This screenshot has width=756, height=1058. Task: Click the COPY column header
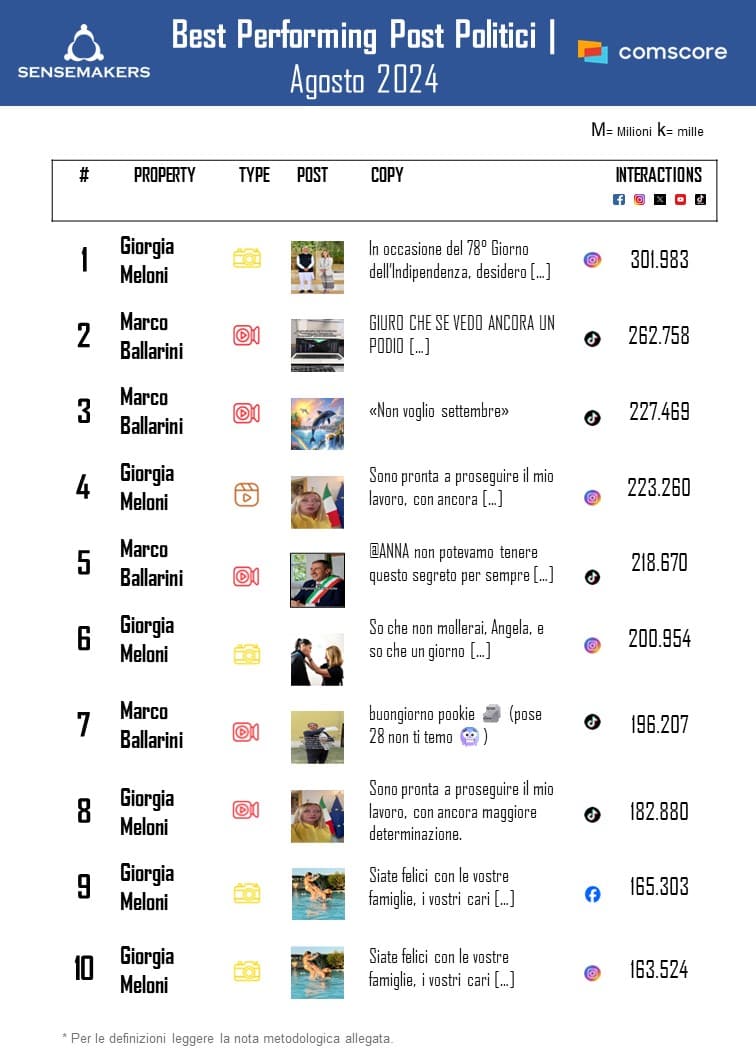click(x=387, y=175)
